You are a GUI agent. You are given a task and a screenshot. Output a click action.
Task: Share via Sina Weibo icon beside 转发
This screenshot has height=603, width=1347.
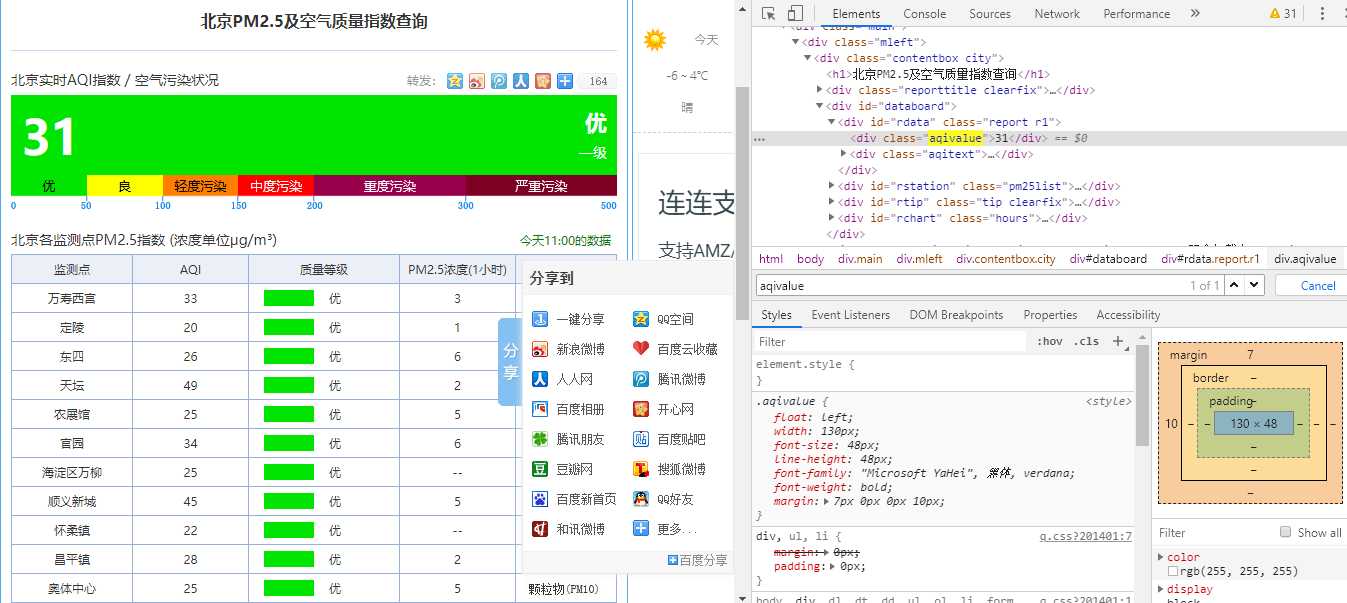click(x=477, y=81)
